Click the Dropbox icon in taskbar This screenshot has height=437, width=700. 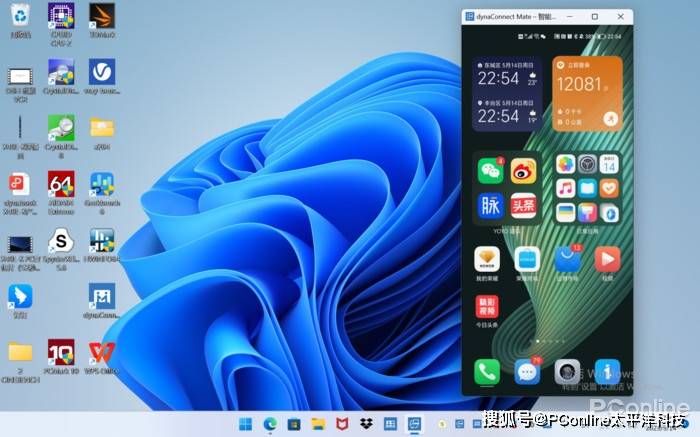pos(366,424)
